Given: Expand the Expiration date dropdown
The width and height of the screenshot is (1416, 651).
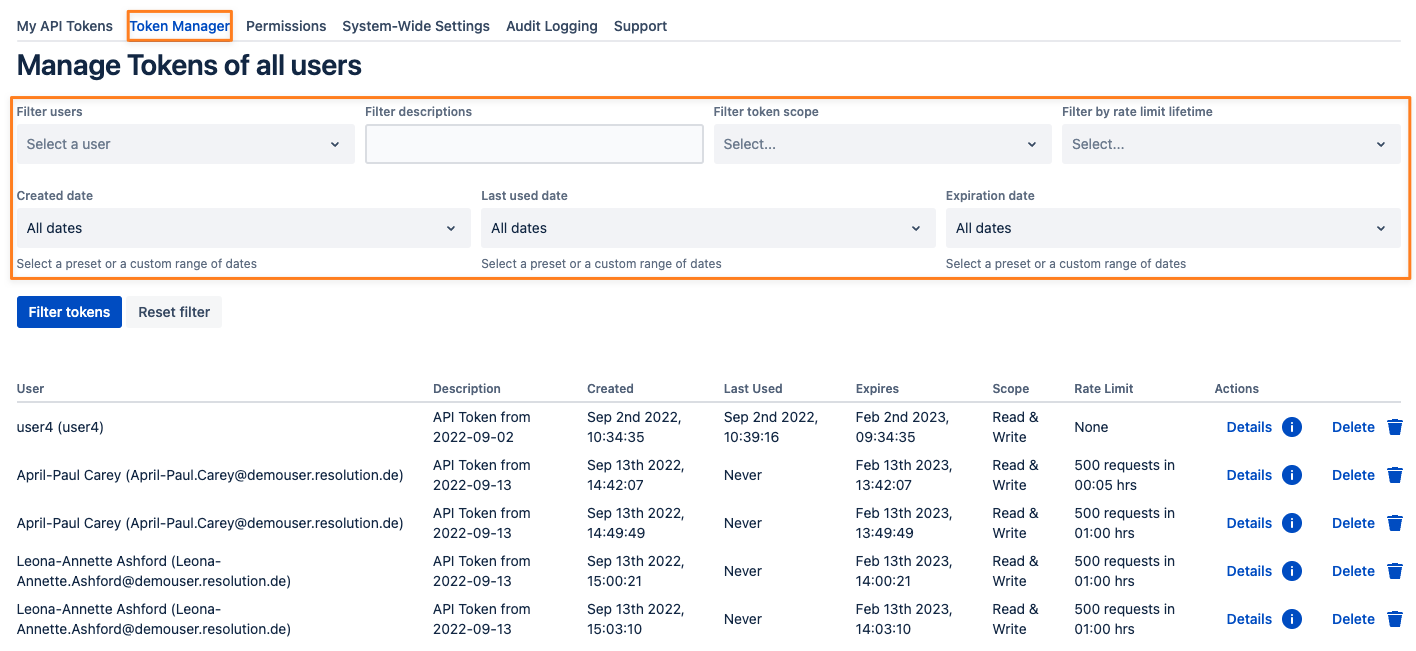Looking at the screenshot, I should (x=1173, y=228).
